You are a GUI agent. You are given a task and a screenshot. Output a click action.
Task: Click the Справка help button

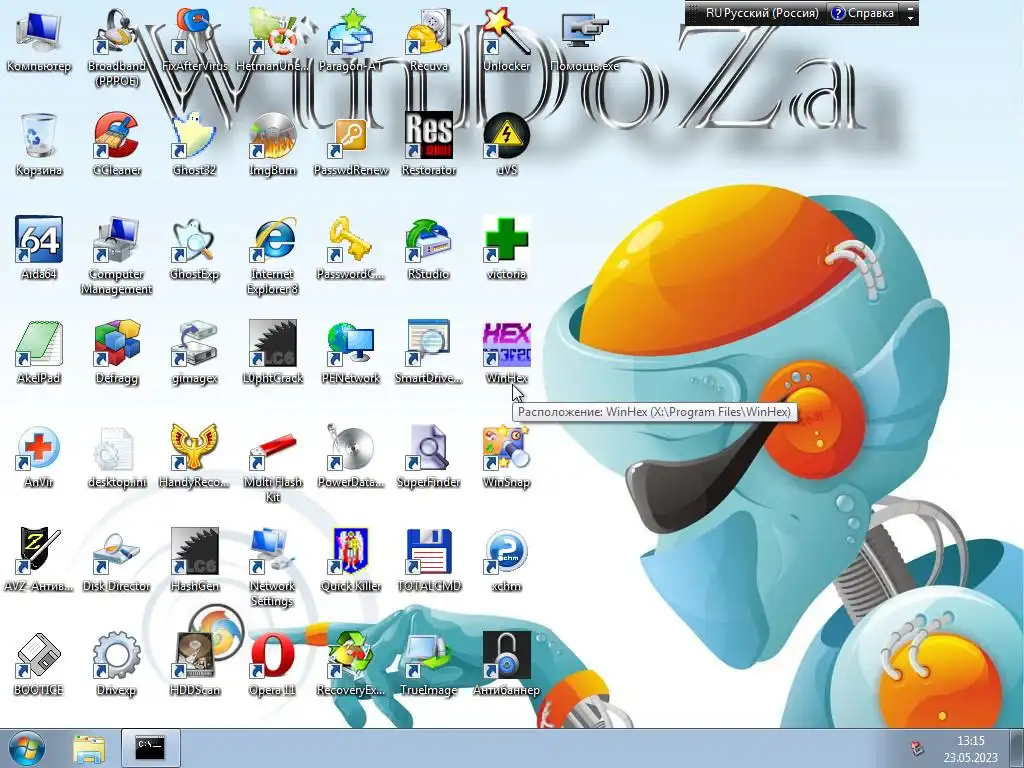[863, 13]
